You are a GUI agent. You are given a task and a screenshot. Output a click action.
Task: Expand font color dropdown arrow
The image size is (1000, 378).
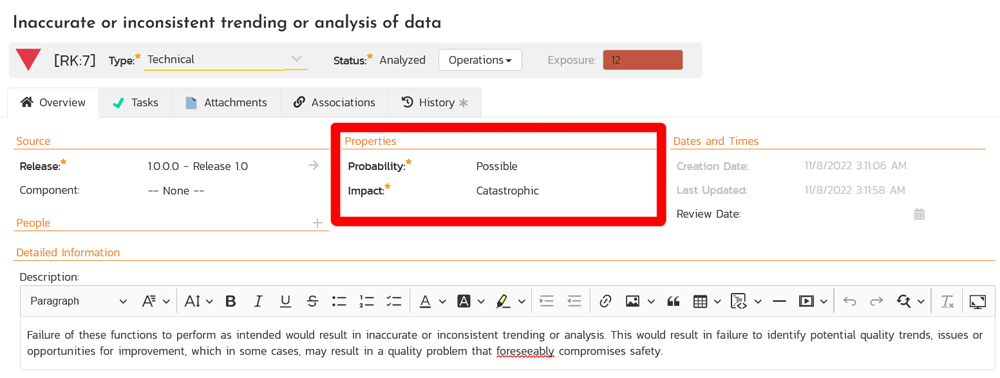click(x=442, y=302)
